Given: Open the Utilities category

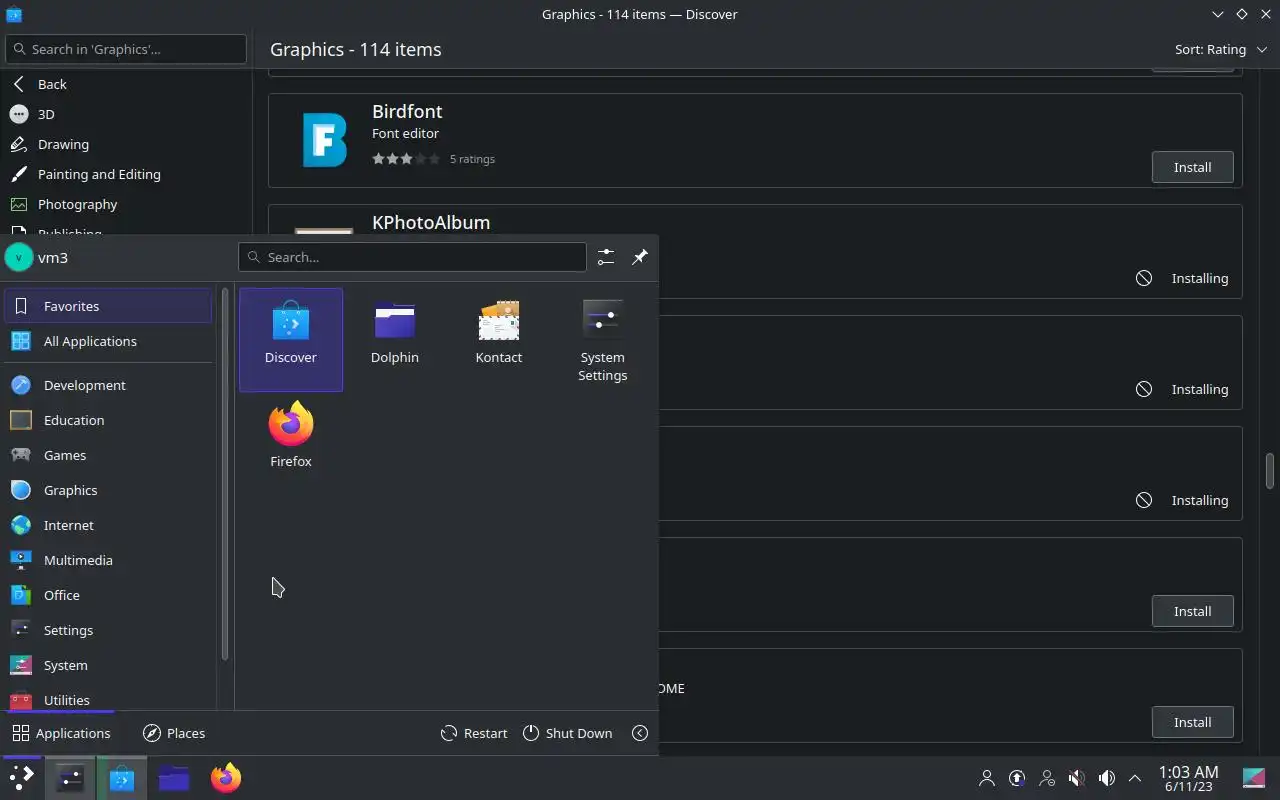Looking at the screenshot, I should [108, 699].
